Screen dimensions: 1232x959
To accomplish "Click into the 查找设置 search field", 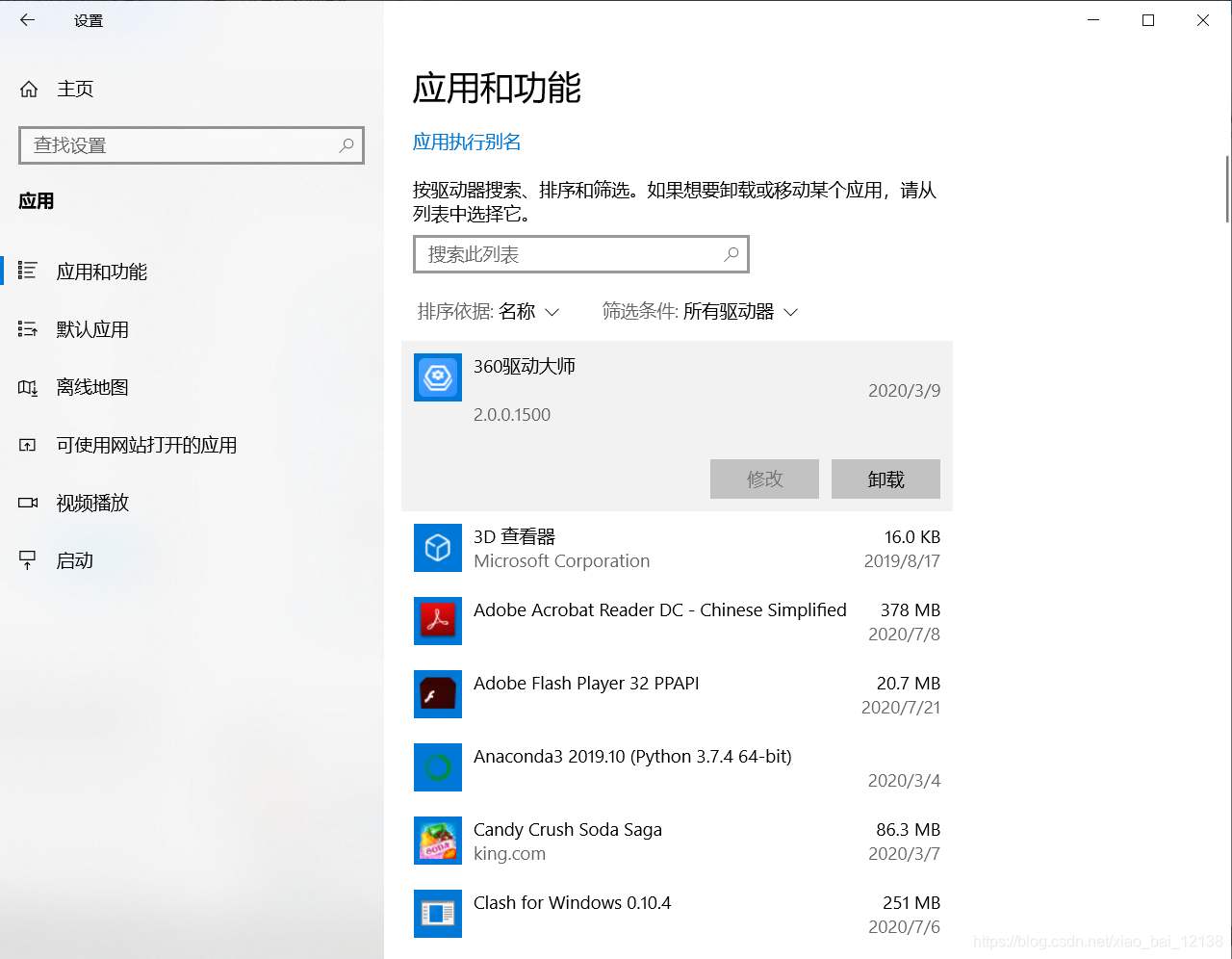I will (192, 145).
